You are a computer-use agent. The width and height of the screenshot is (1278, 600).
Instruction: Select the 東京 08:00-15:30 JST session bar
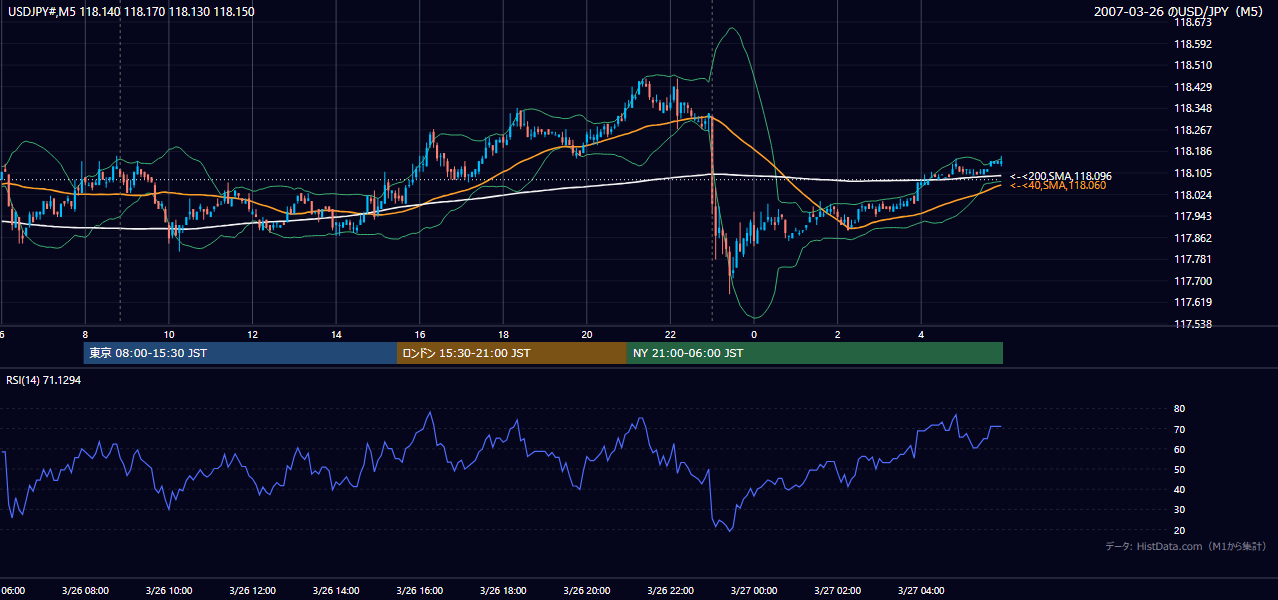[240, 353]
